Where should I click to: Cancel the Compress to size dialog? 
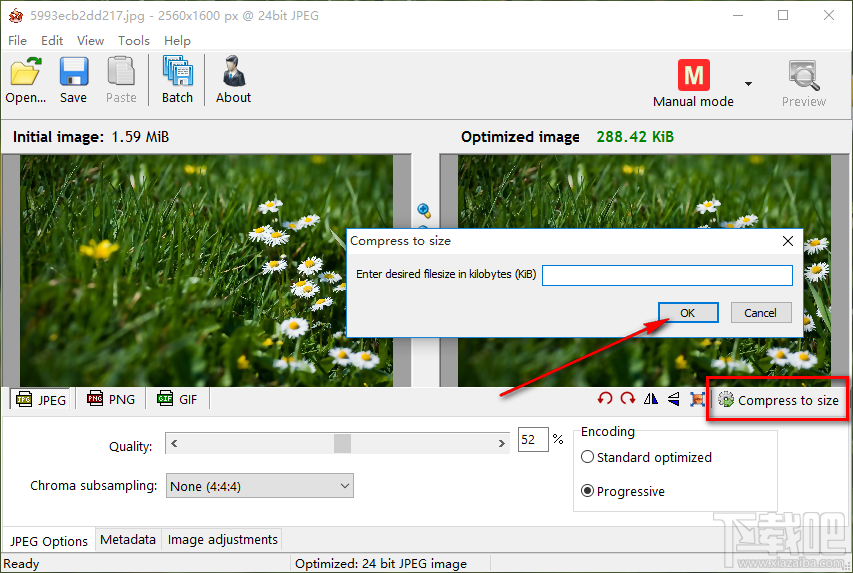point(761,313)
